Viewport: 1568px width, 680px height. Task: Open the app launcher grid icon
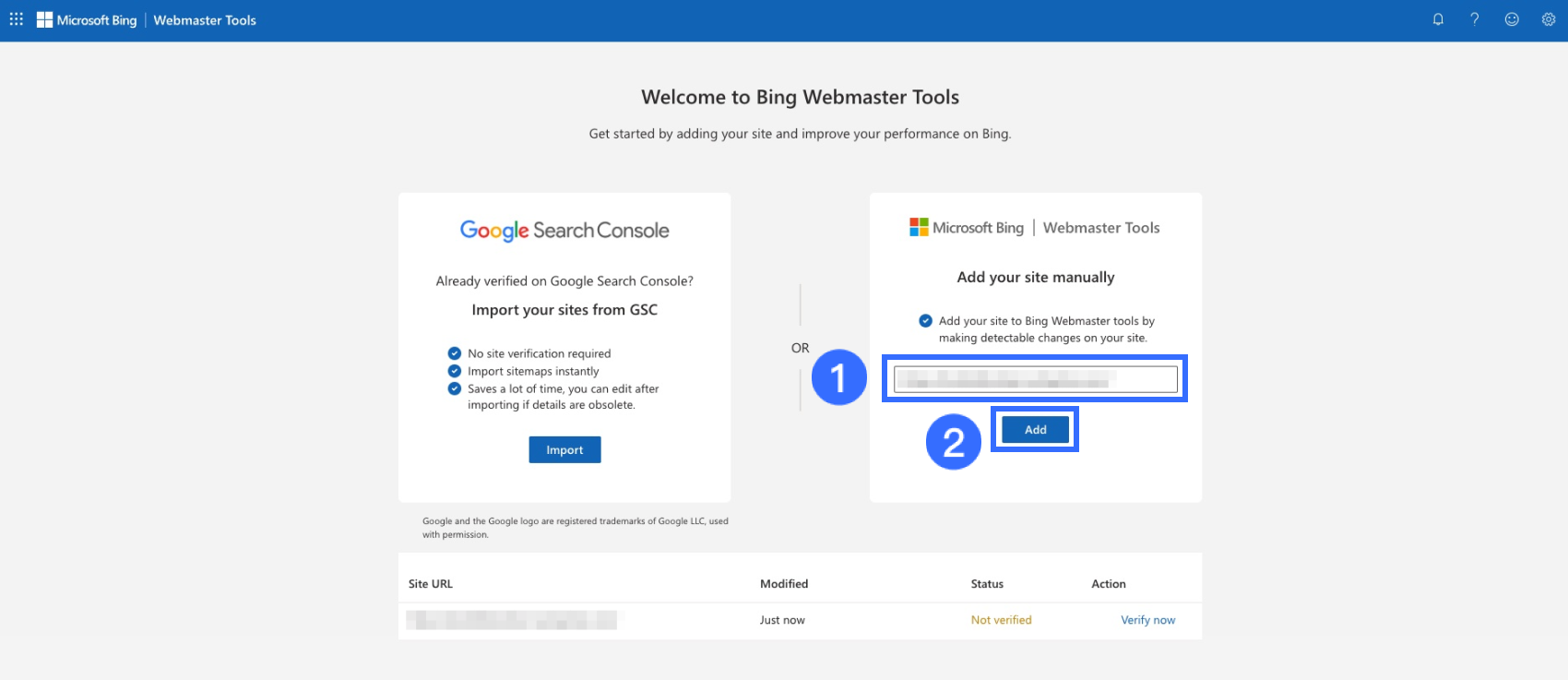(16, 19)
